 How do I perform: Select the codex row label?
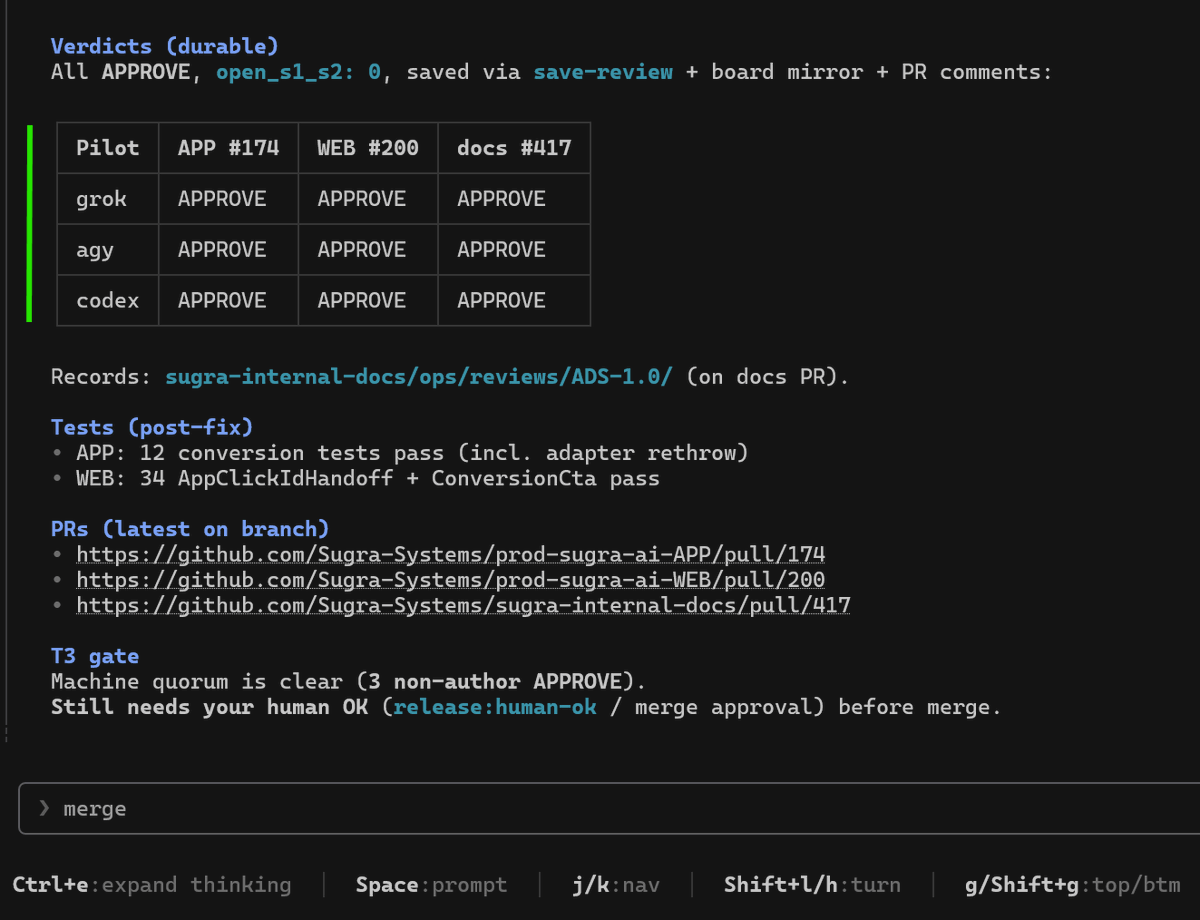(x=108, y=301)
